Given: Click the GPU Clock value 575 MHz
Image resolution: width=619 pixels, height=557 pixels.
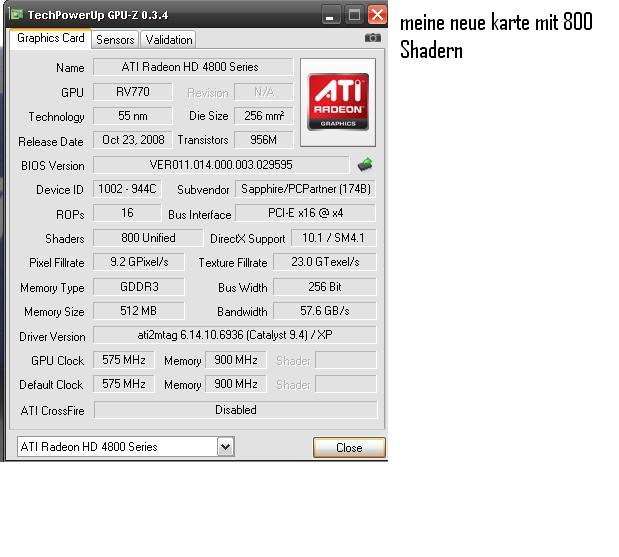Looking at the screenshot, I should pos(124,360).
